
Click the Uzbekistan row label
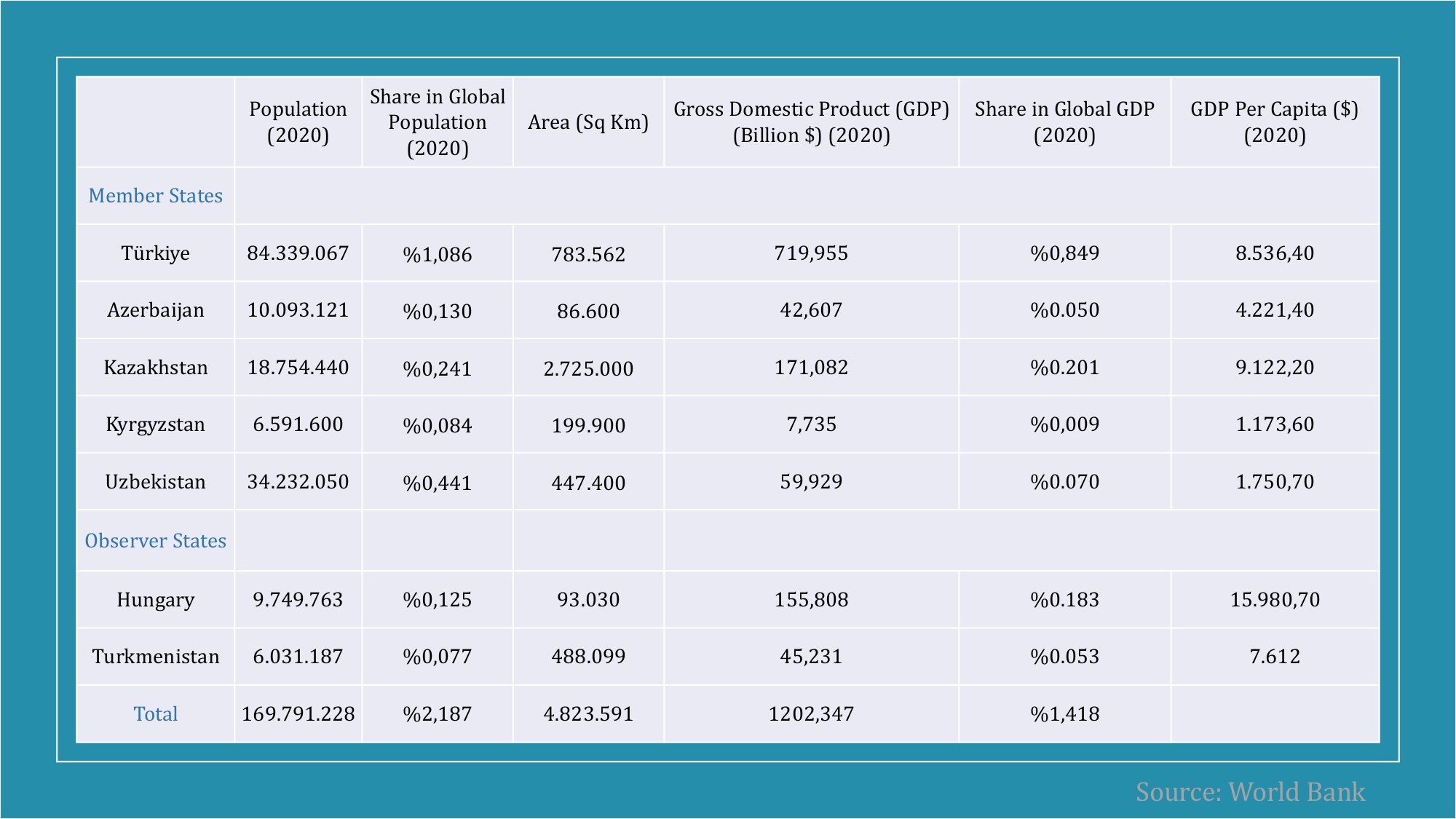155,482
